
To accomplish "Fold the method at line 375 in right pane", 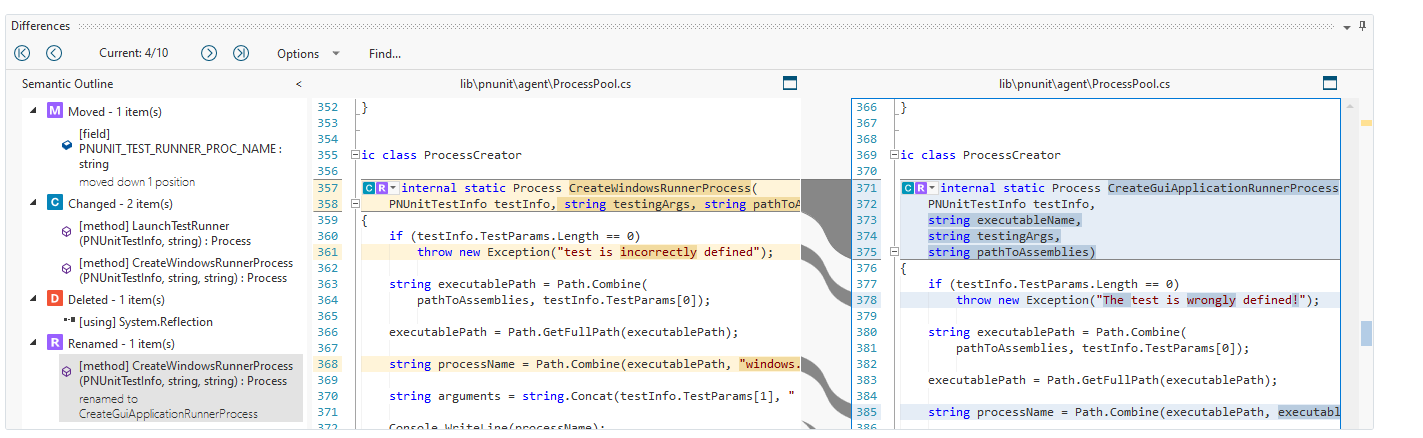I will 894,252.
